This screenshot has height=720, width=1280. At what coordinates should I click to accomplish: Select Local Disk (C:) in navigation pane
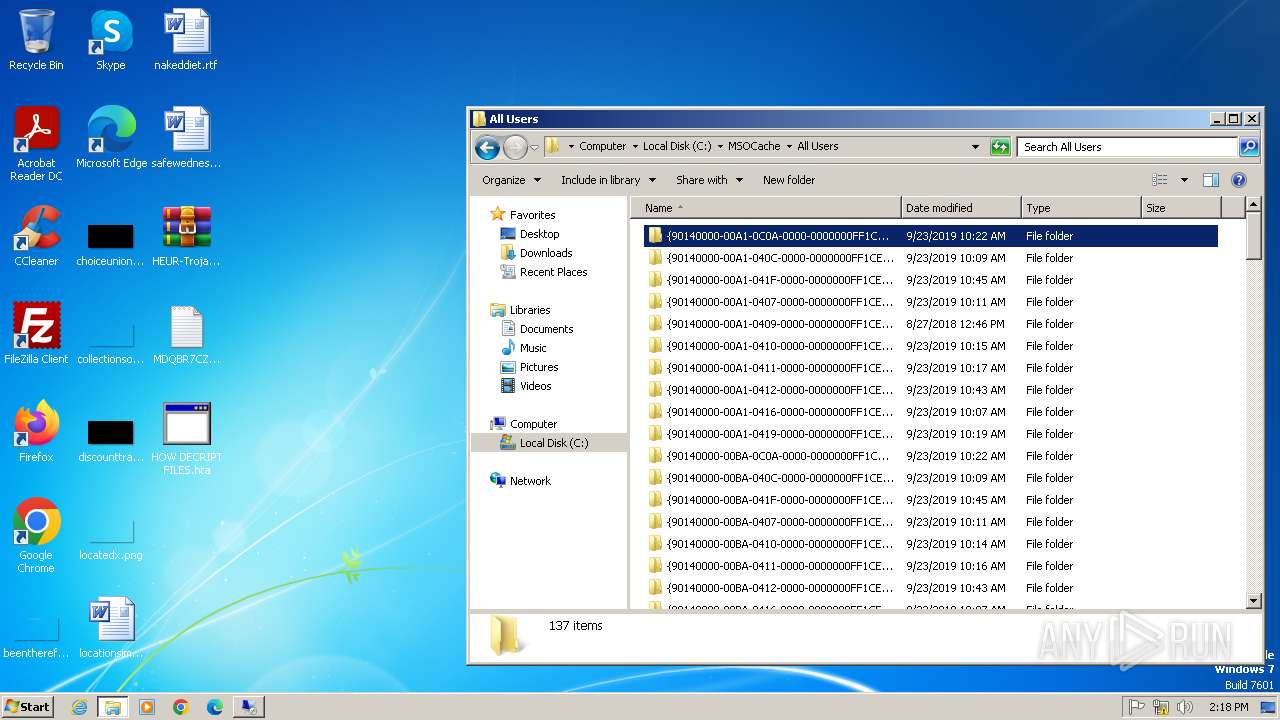[x=553, y=443]
